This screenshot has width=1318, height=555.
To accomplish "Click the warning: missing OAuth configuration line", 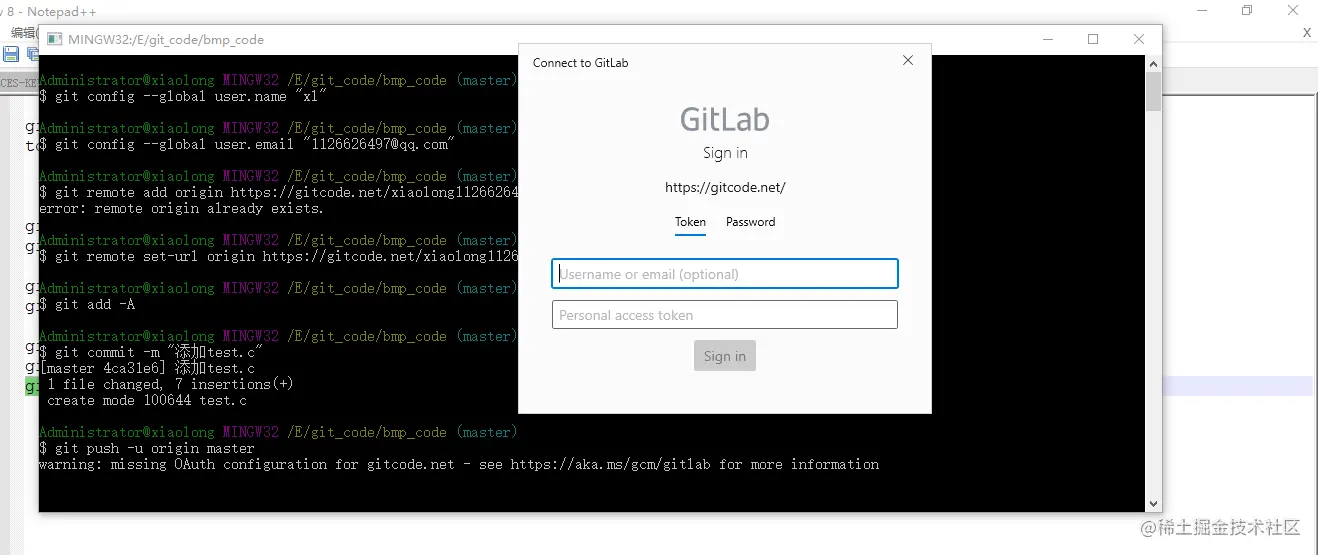I will pos(459,464).
